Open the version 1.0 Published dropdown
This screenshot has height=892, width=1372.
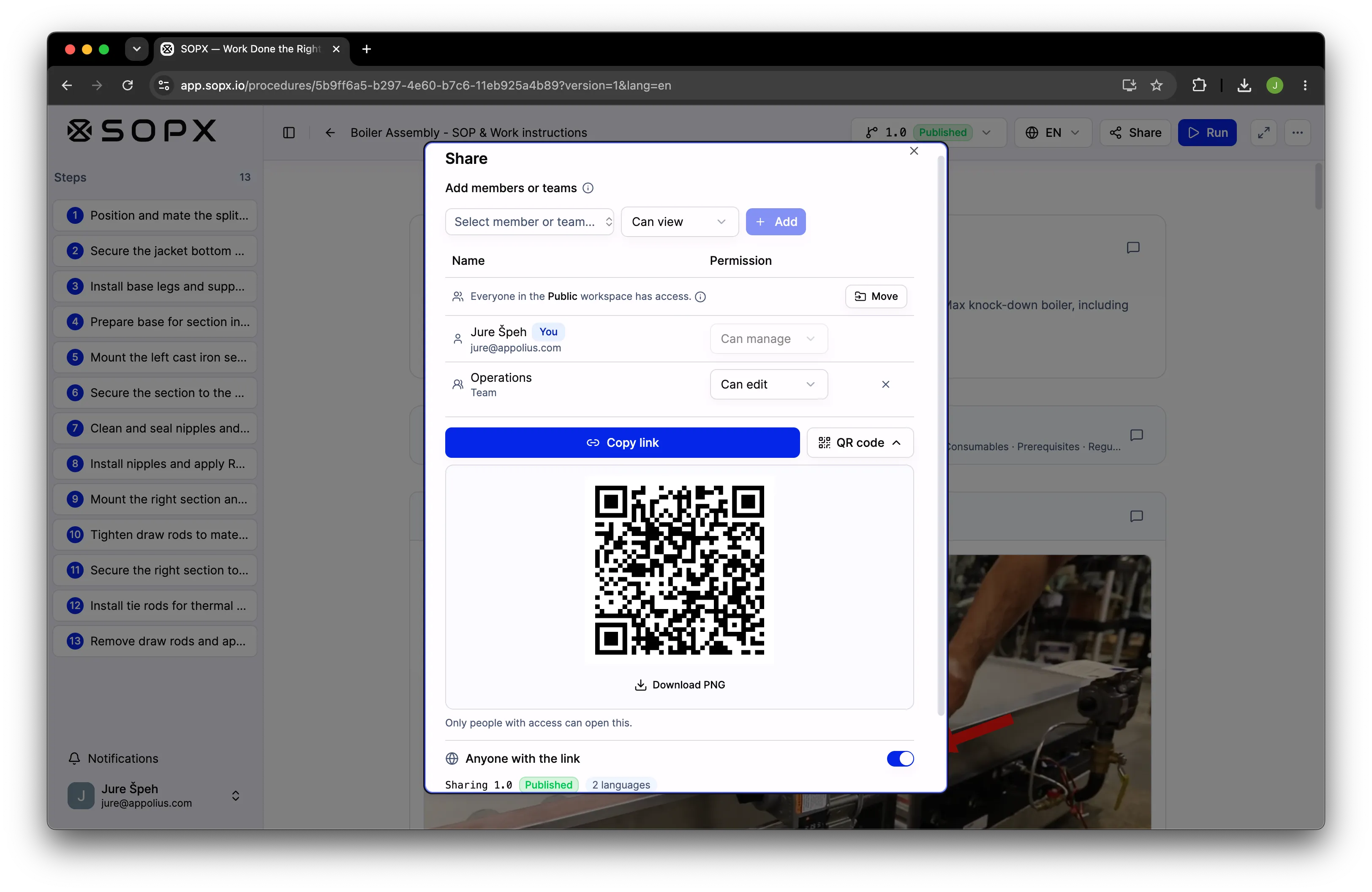pos(928,133)
